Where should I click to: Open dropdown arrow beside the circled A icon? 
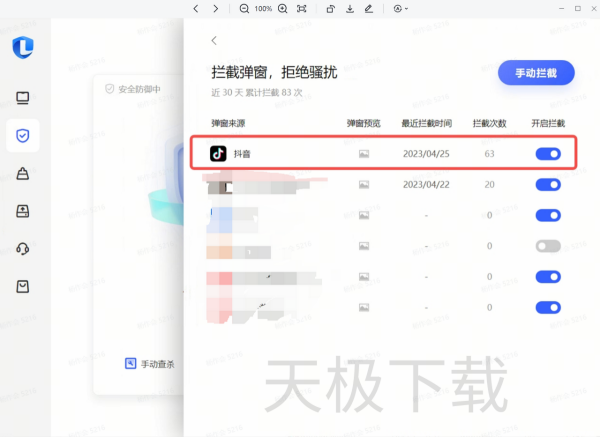click(x=407, y=8)
